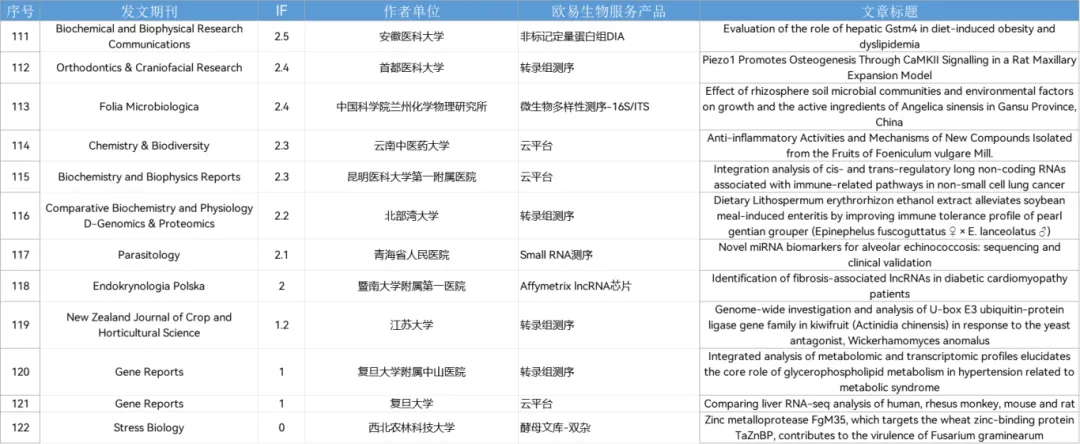Select Orthodontics & Craniofacial Research cell
The height and width of the screenshot is (444, 1080).
tap(149, 67)
